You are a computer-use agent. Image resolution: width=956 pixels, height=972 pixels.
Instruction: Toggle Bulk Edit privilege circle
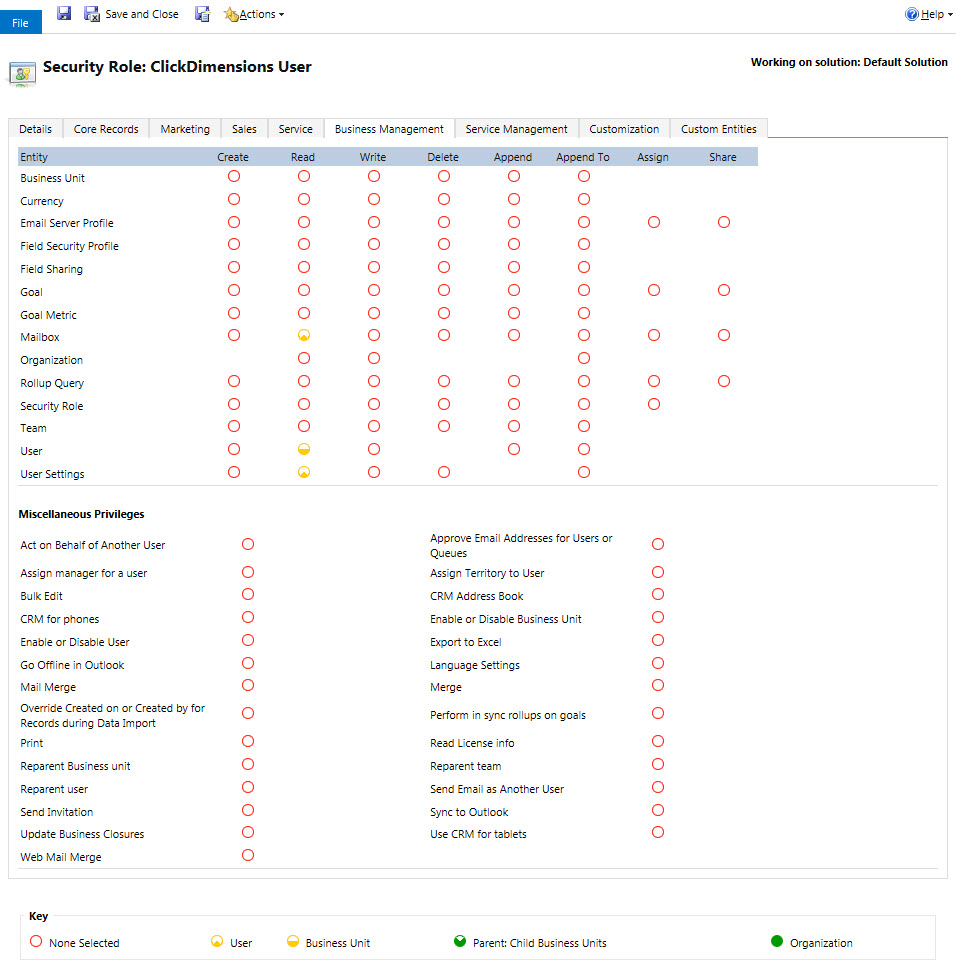pos(248,595)
